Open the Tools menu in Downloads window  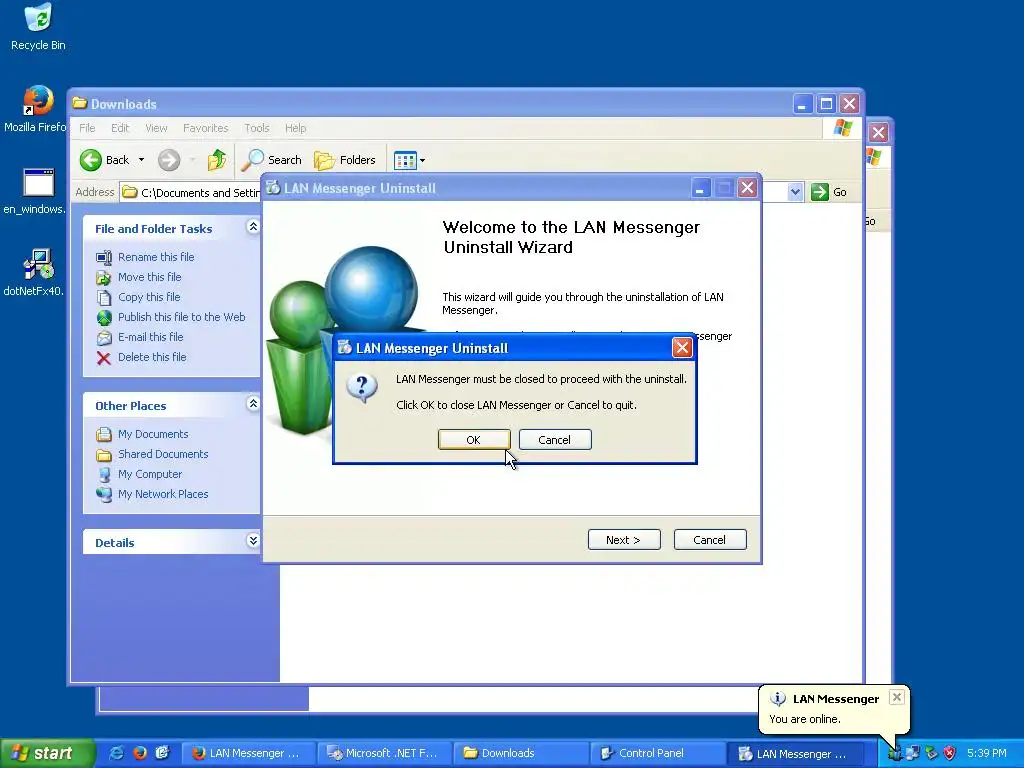[x=257, y=128]
